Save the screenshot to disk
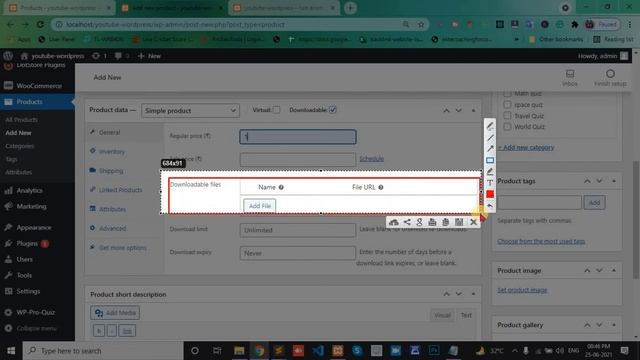The width and height of the screenshot is (640, 360). [x=459, y=222]
